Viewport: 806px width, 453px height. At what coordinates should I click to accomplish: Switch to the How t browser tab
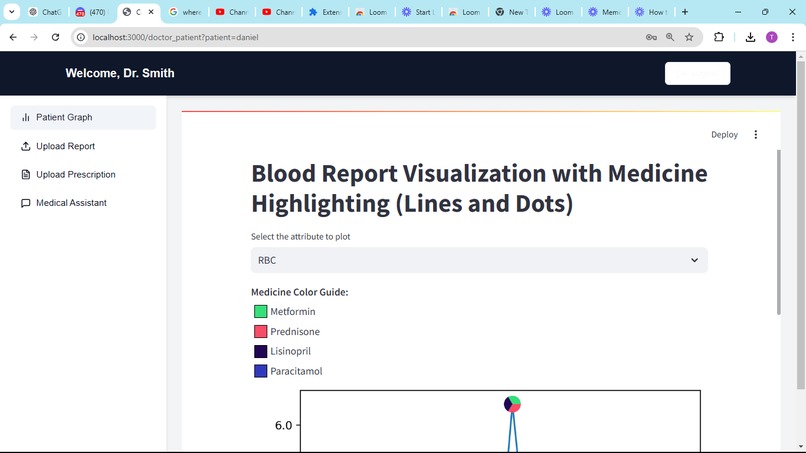click(x=651, y=12)
